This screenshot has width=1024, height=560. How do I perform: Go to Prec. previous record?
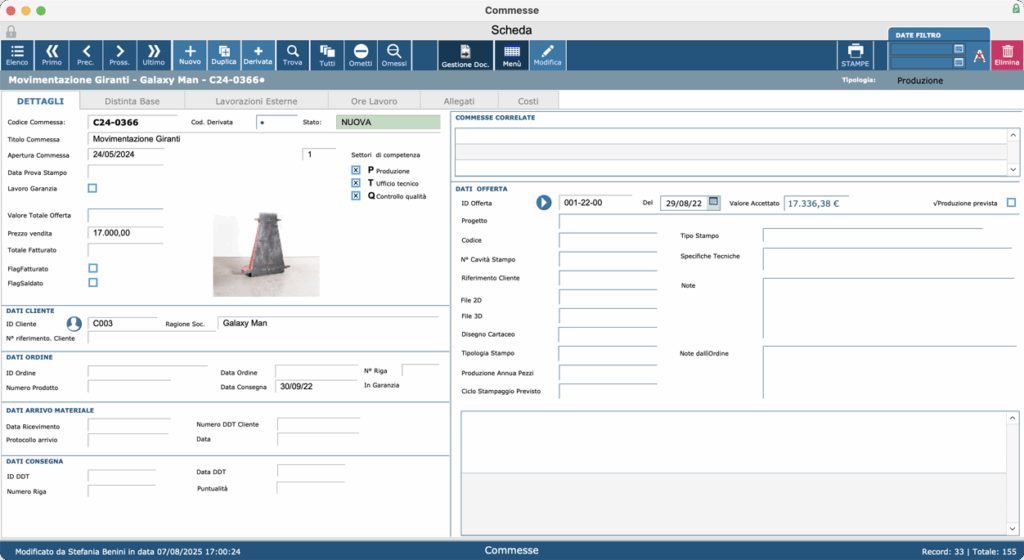[x=86, y=55]
